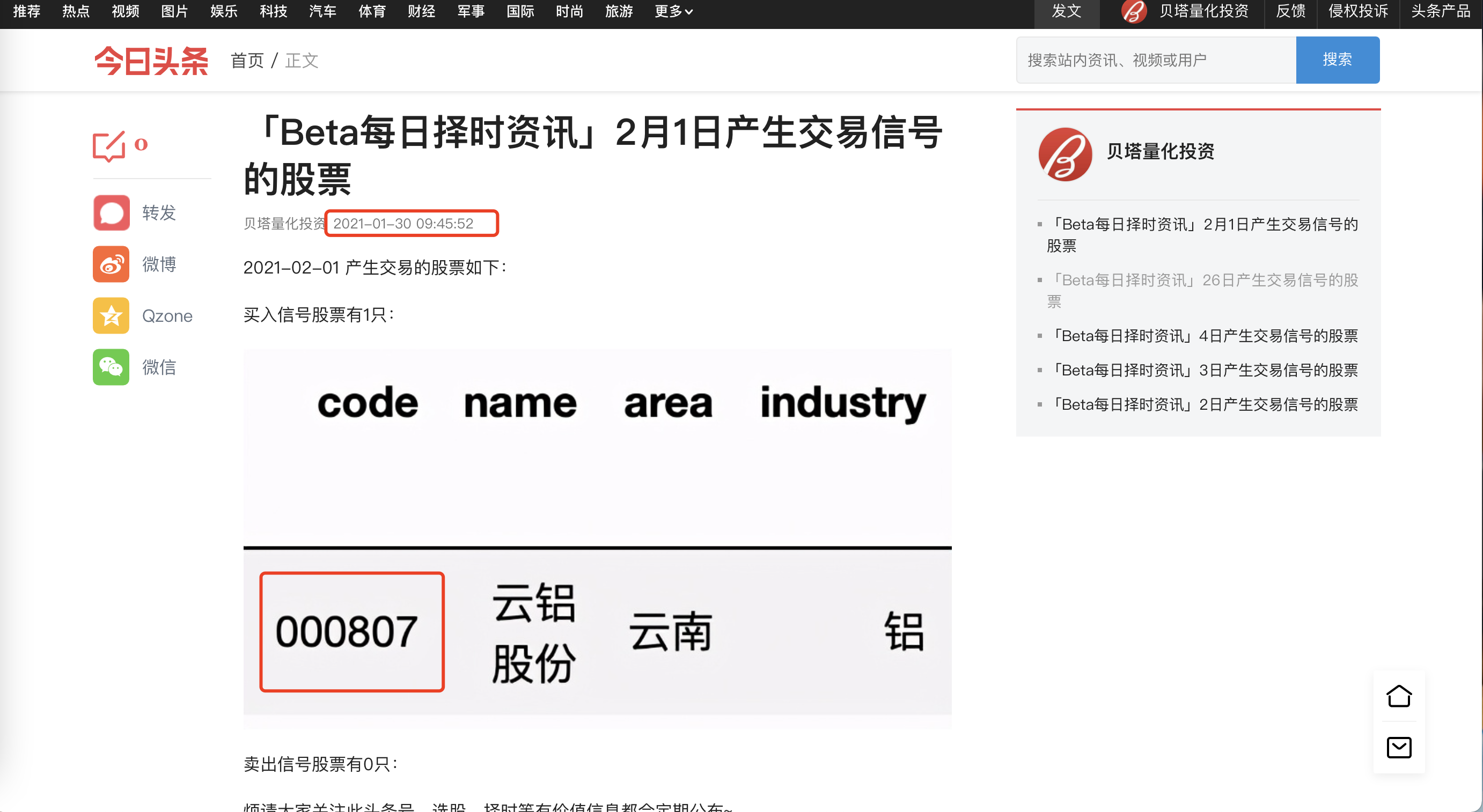The height and width of the screenshot is (812, 1483).
Task: Select the 视频 navigation item
Action: (x=125, y=11)
